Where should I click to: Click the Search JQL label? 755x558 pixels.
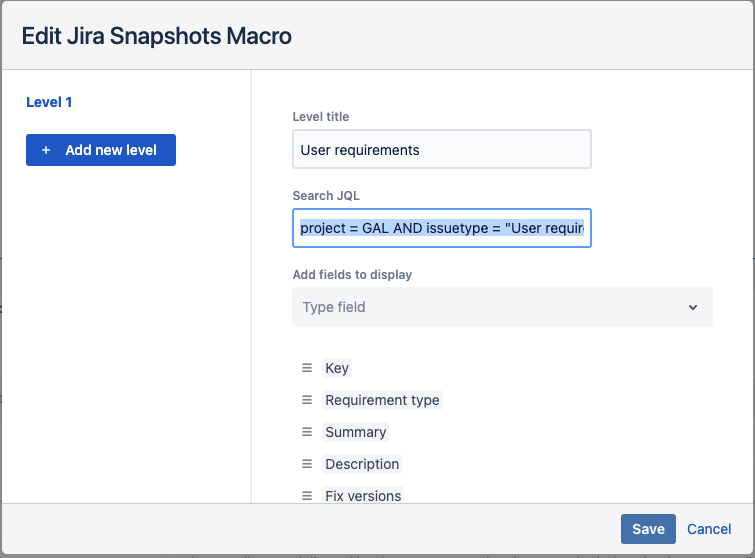tap(326, 195)
